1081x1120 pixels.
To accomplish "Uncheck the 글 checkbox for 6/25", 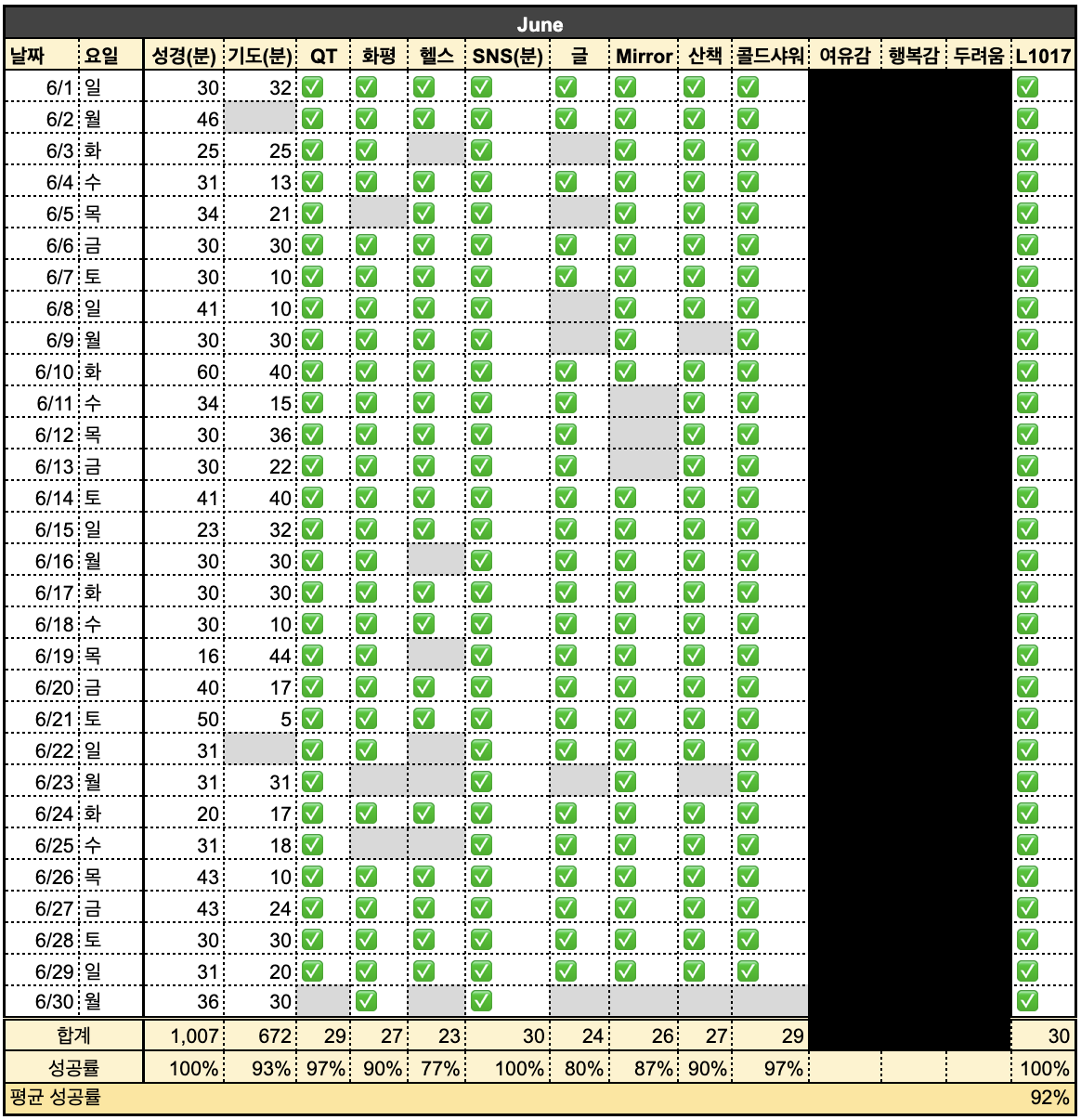I will [x=566, y=845].
